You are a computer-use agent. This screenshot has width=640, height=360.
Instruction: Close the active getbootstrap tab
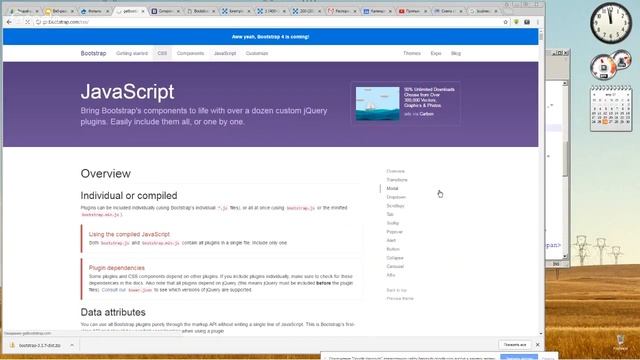coord(143,11)
